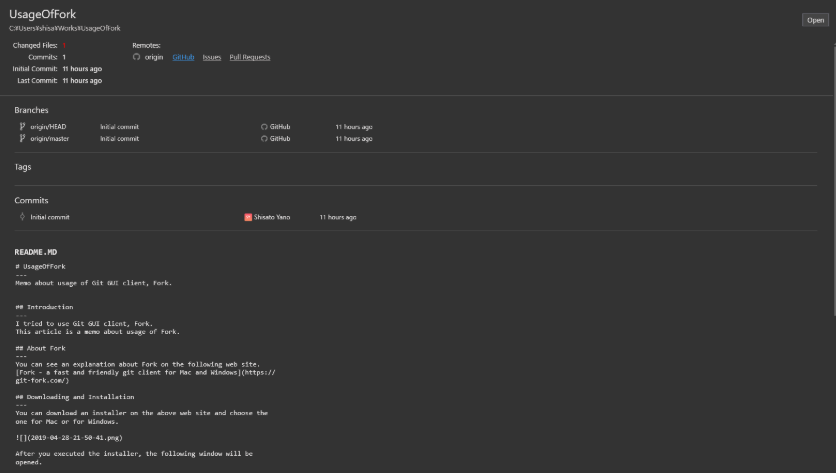The image size is (836, 473).
Task: Click the Branches section heading
Action: tap(31, 110)
